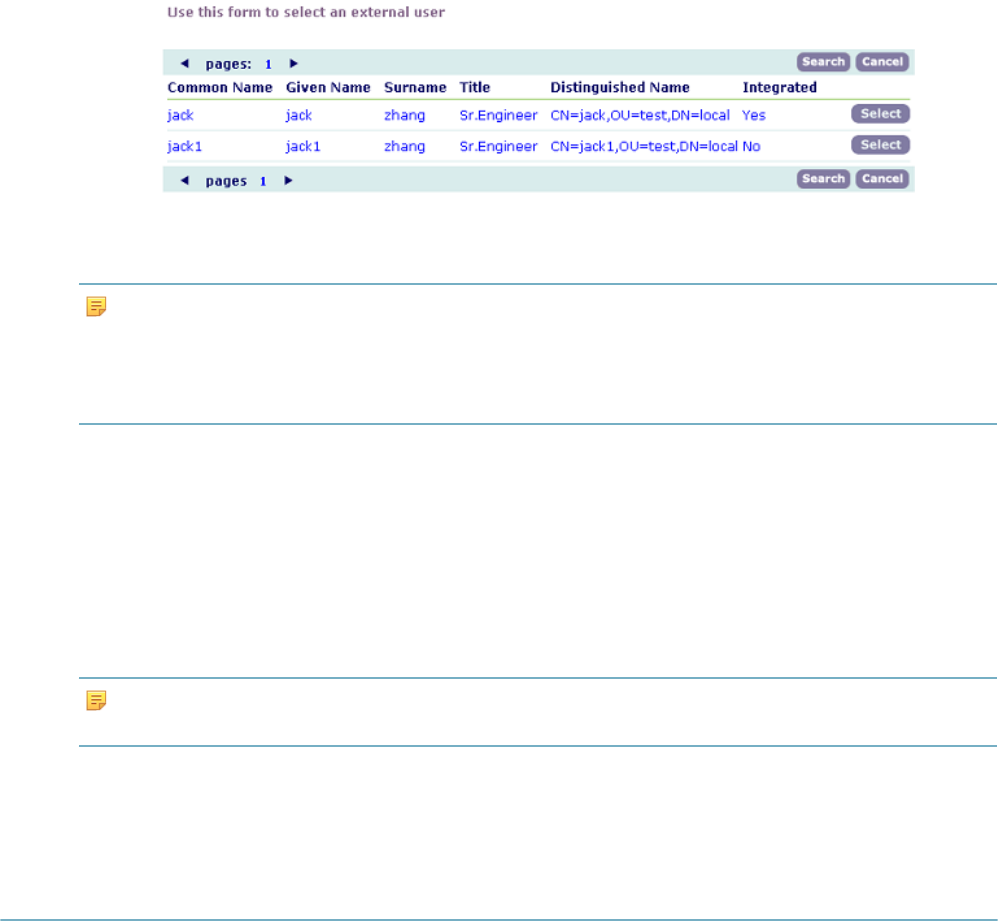Click the top Search button

tap(823, 62)
